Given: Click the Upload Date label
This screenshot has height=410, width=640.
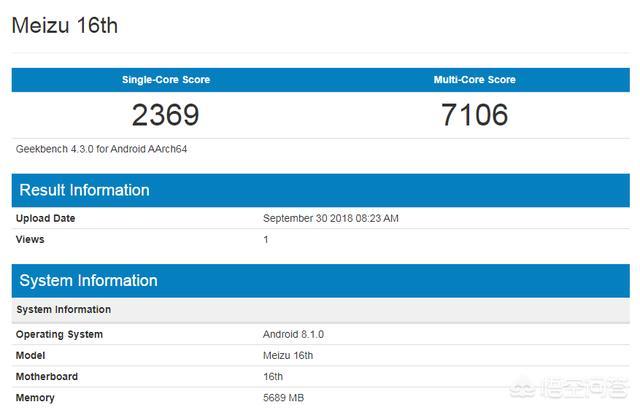Looking at the screenshot, I should 45,218.
